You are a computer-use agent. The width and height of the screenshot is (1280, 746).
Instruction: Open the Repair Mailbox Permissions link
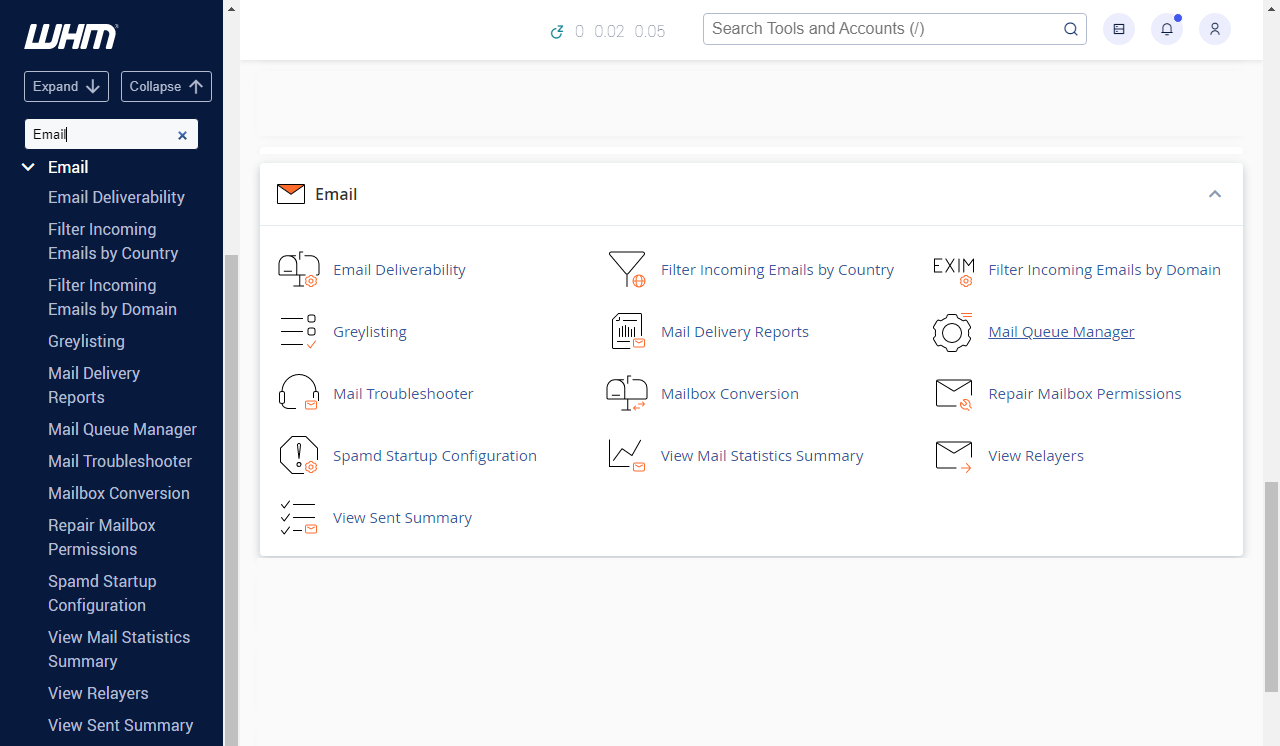(1084, 394)
